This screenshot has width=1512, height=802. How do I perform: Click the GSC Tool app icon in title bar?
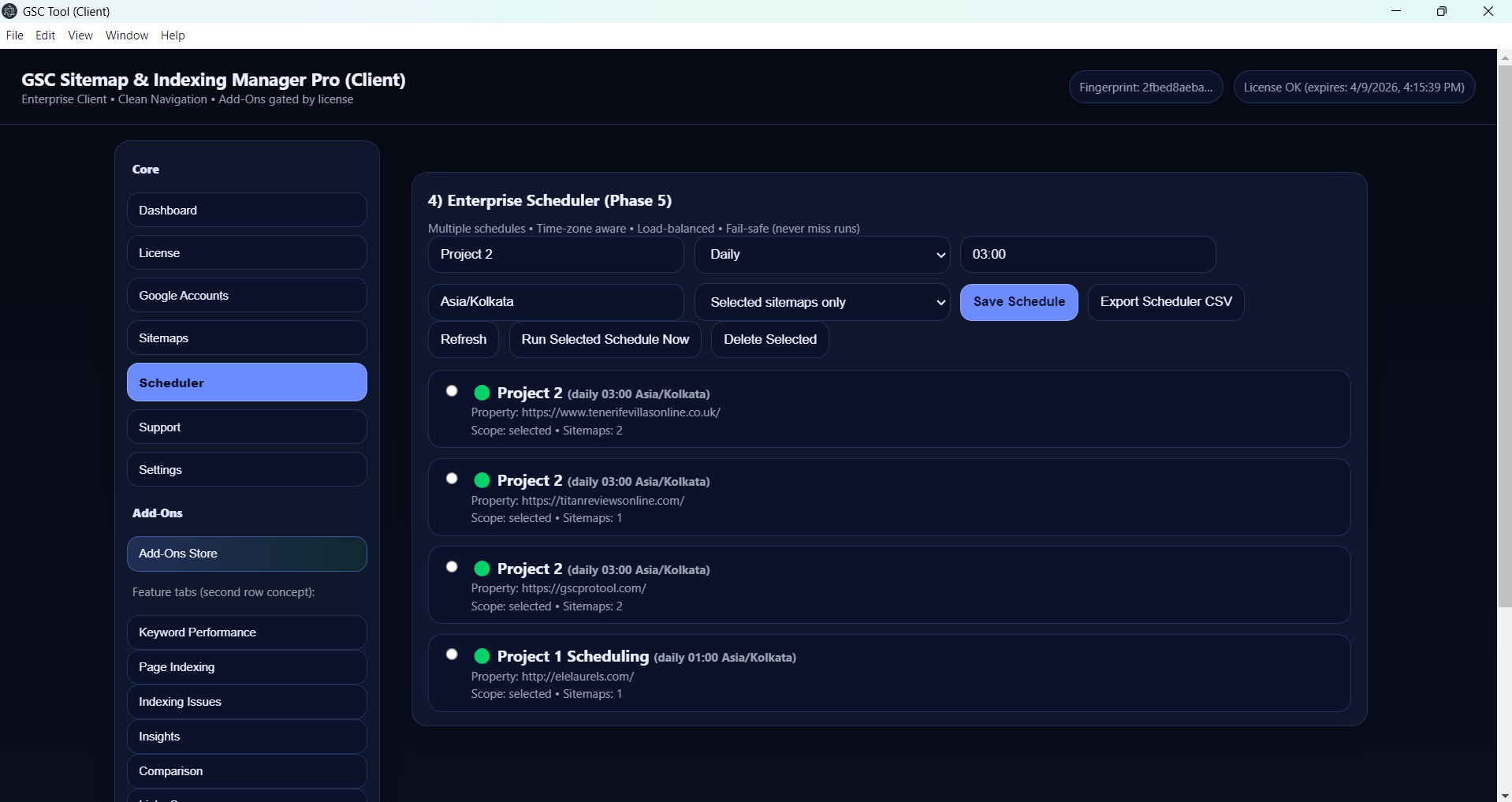10,11
